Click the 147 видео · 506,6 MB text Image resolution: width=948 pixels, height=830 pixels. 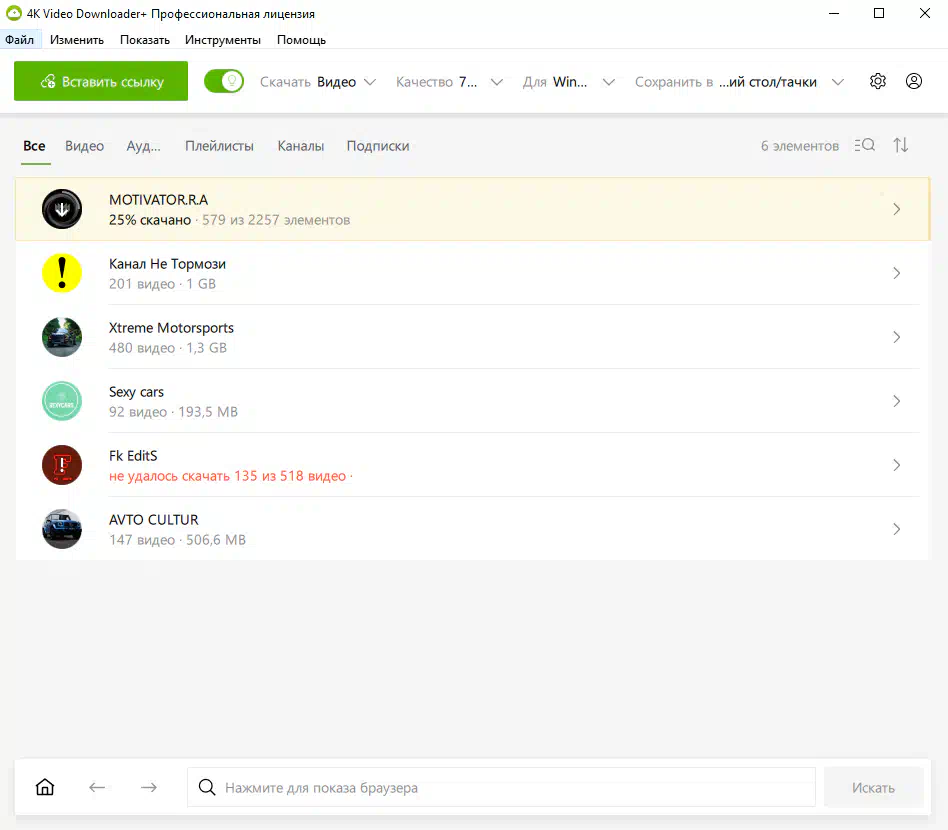point(177,540)
